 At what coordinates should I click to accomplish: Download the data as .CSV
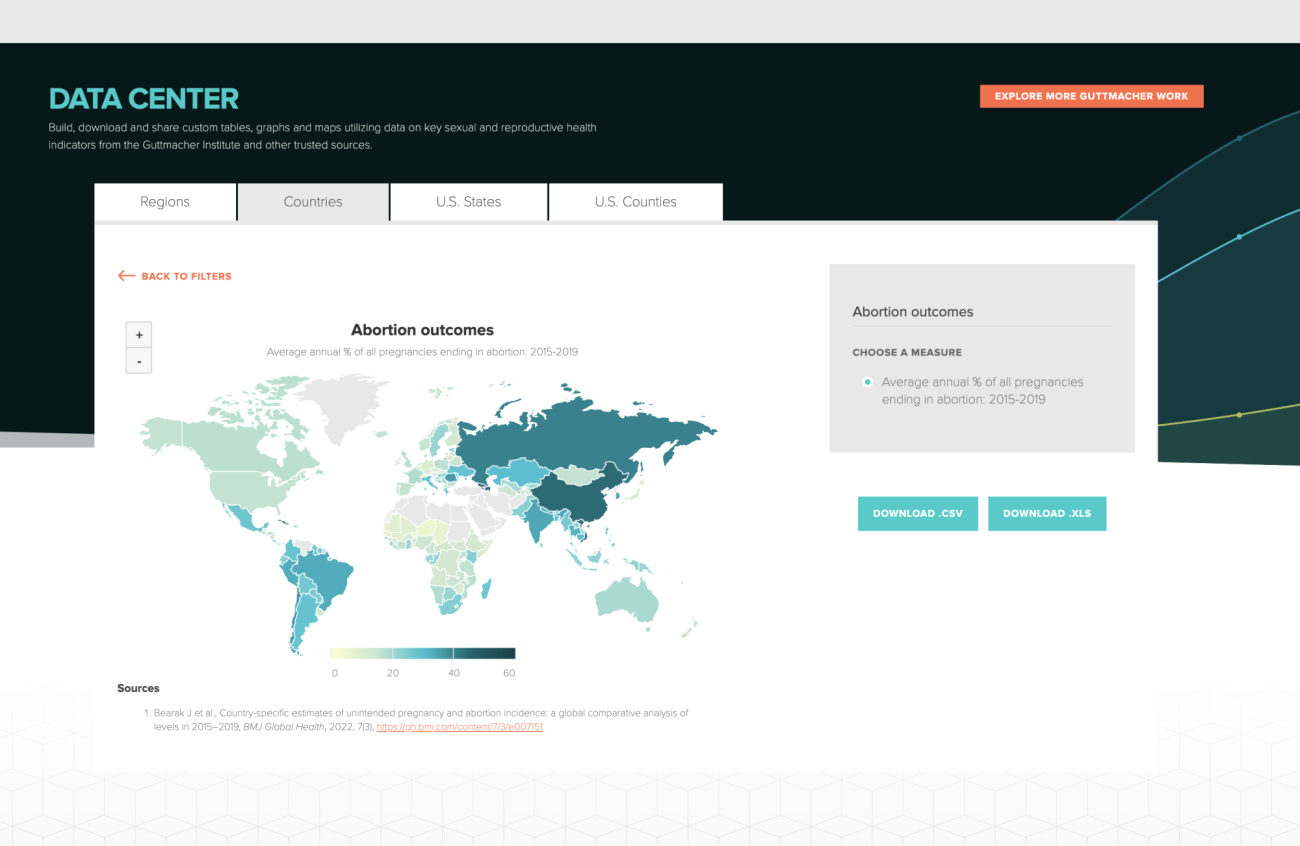917,513
